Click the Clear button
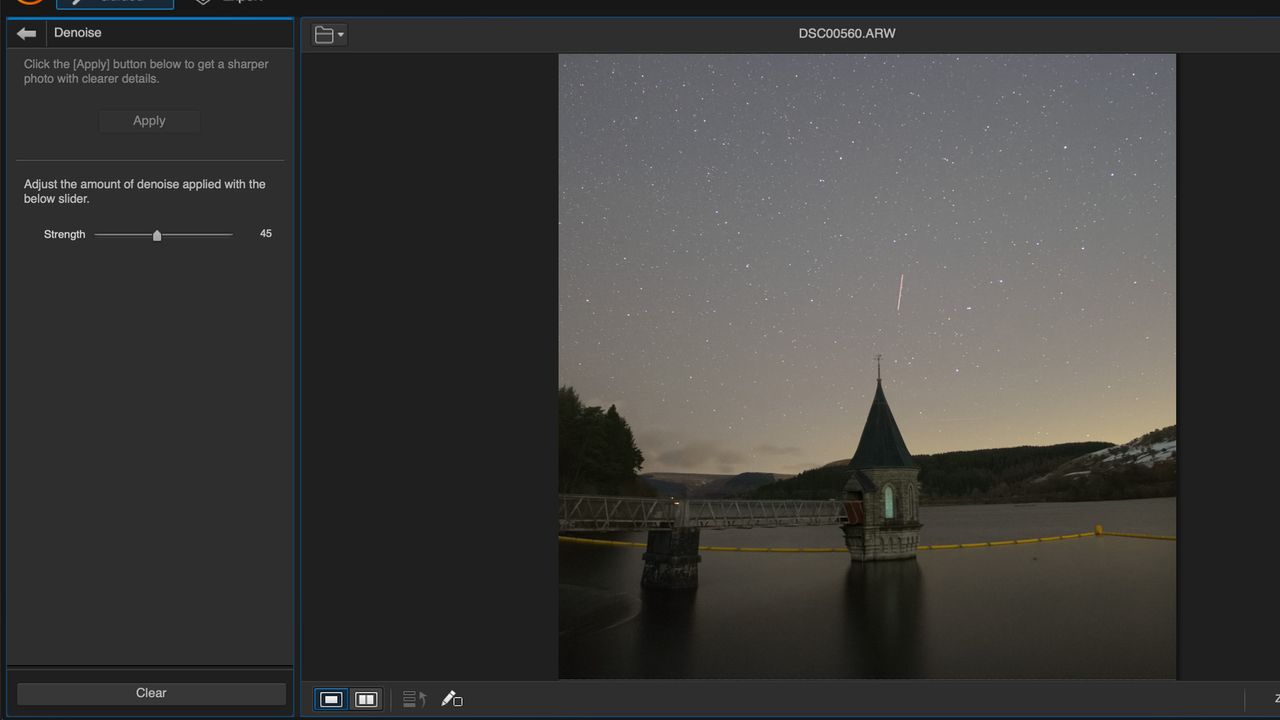 151,693
